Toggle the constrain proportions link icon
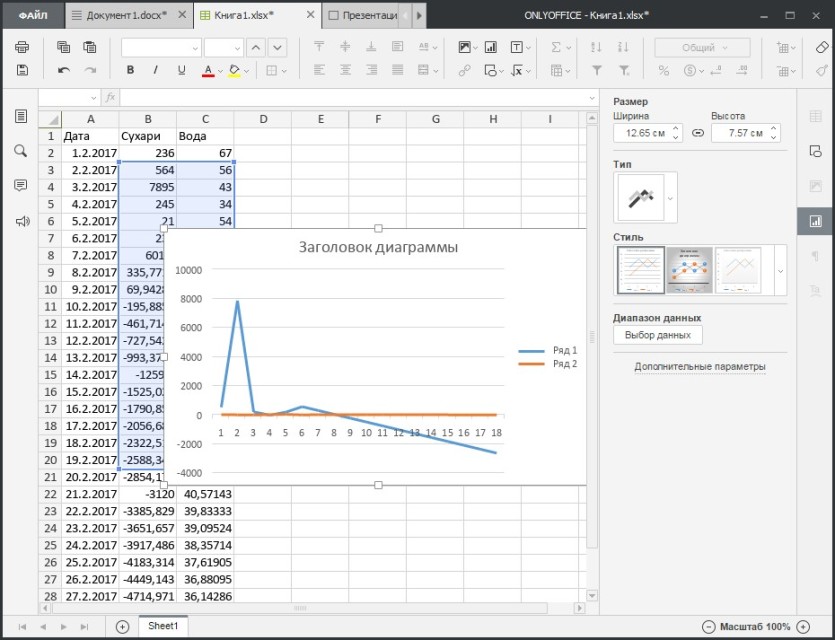Screen dimensions: 835x640 [698, 133]
